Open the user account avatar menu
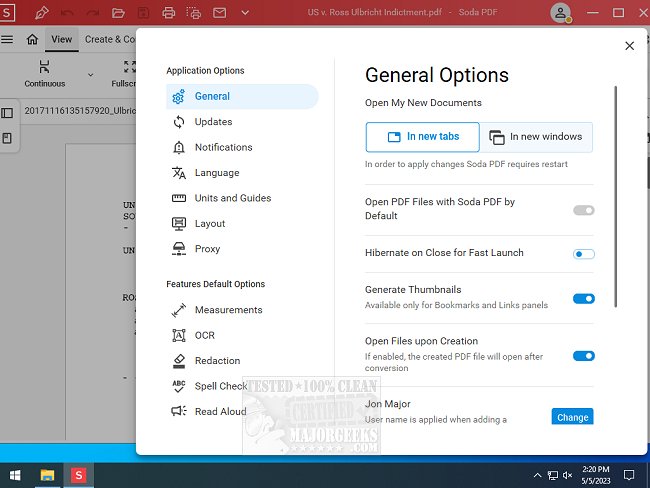 coord(561,13)
